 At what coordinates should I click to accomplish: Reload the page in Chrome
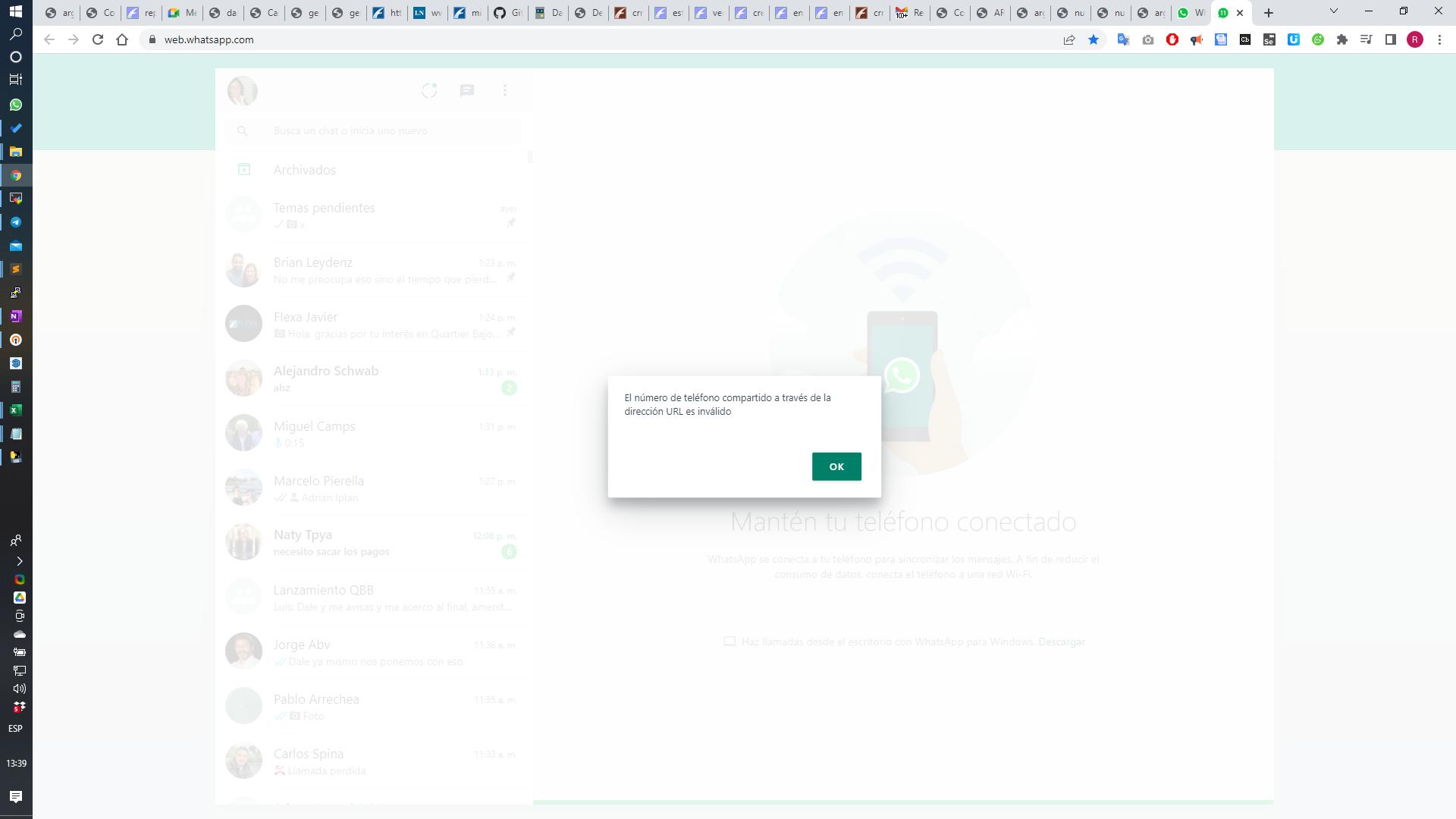[98, 39]
